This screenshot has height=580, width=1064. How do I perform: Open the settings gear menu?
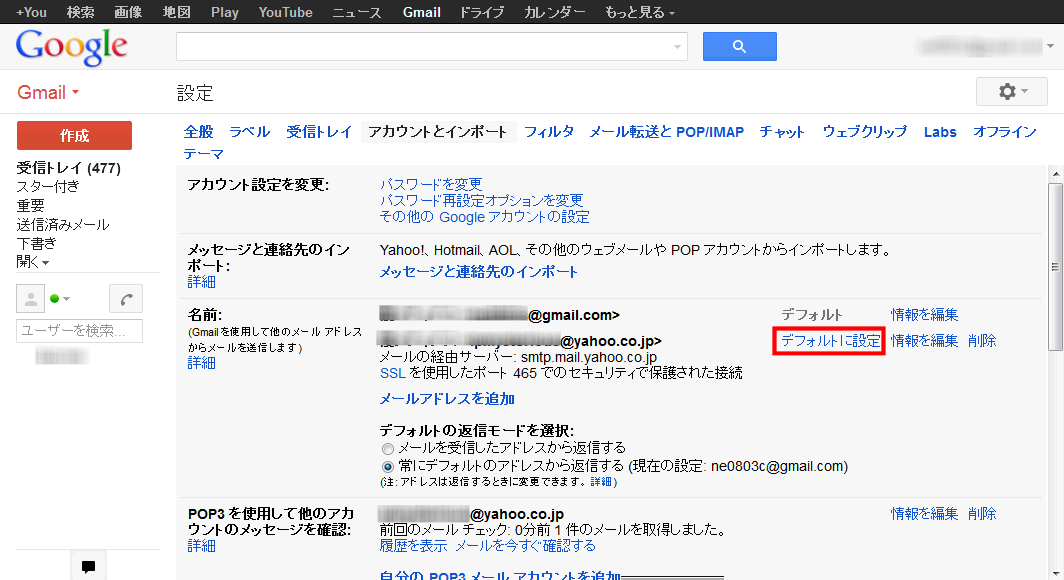1012,92
